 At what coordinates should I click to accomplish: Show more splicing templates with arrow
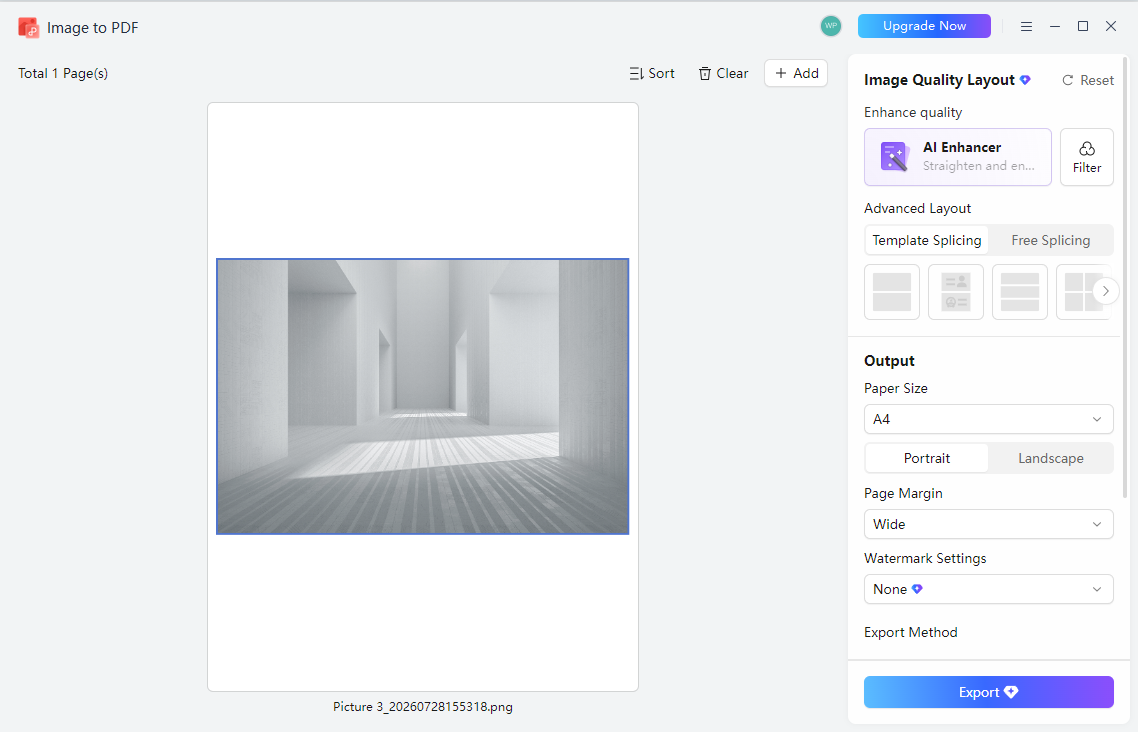click(1105, 291)
